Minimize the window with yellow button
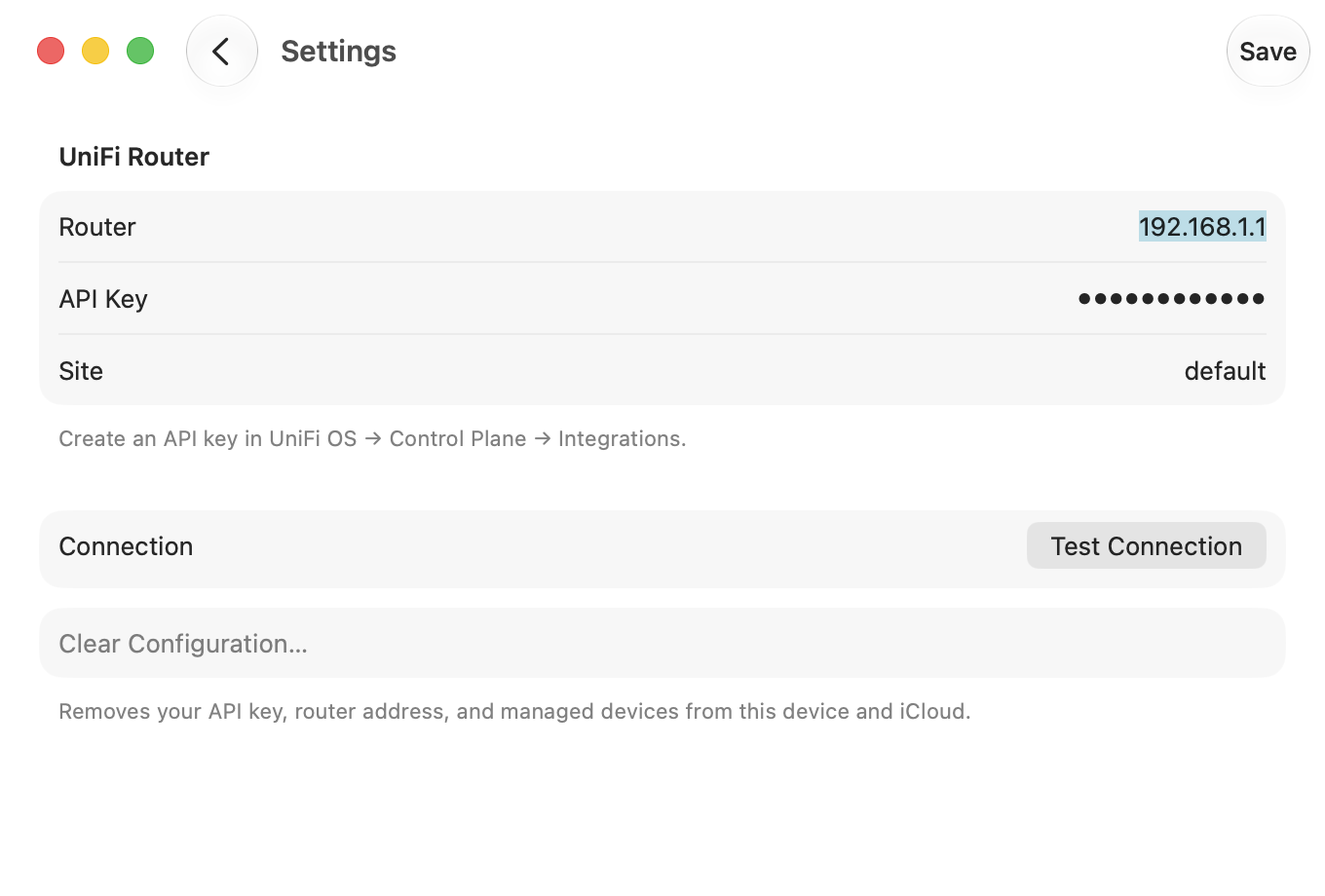 (95, 51)
